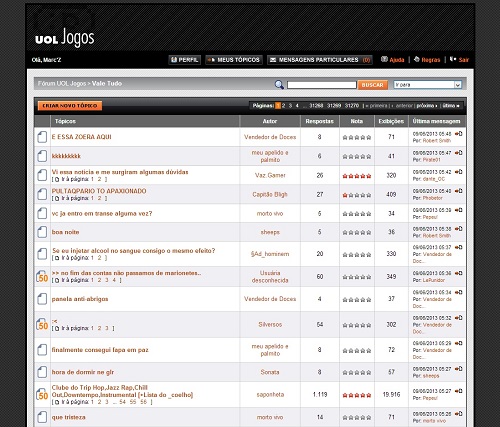Sort by the Respostas column header
Viewport: 500px width, 427px height.
[320, 121]
